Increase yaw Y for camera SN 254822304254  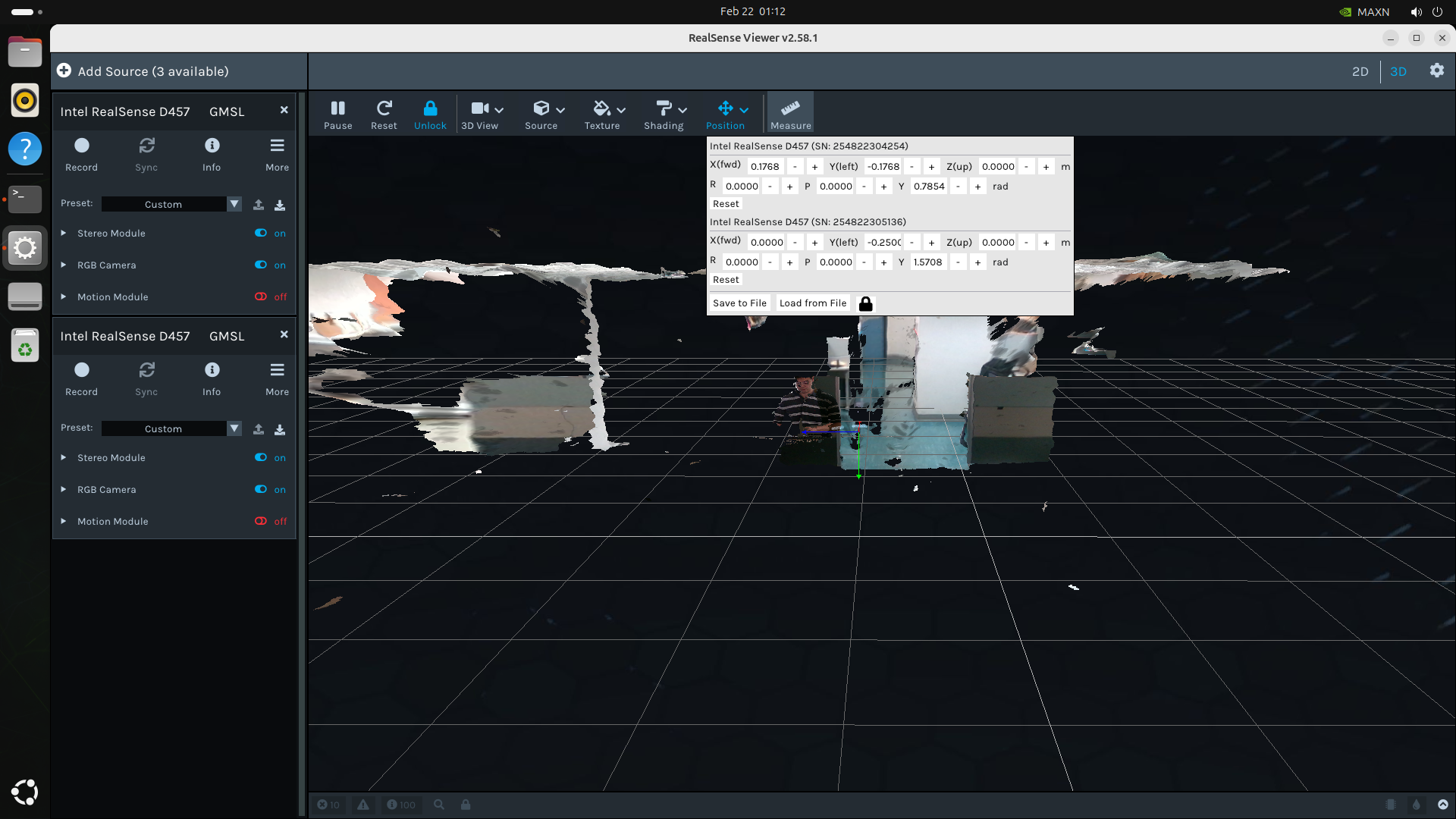(977, 187)
